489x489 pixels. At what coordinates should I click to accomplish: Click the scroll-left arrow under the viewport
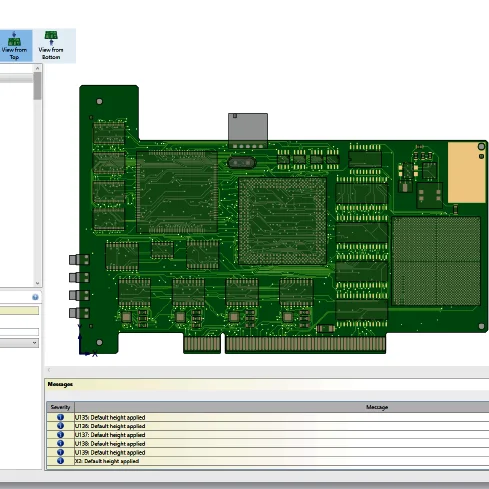(49, 370)
